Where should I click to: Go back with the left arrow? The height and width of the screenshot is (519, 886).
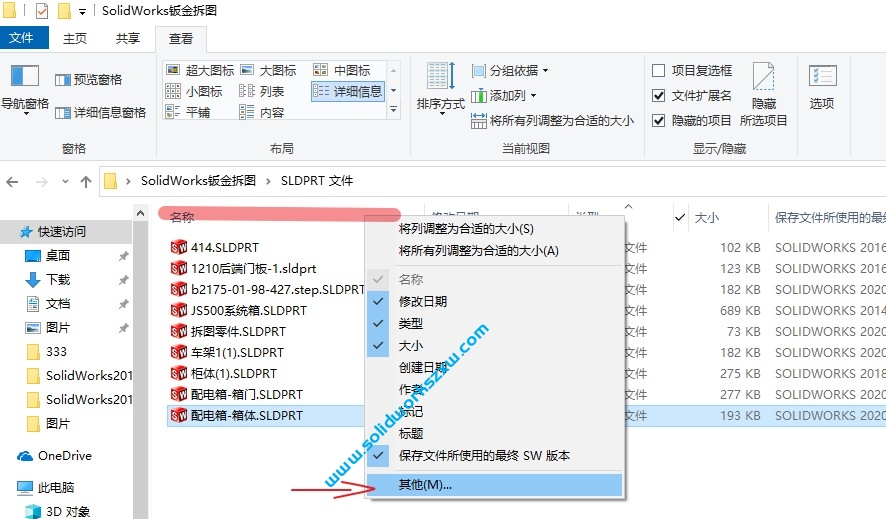point(12,181)
